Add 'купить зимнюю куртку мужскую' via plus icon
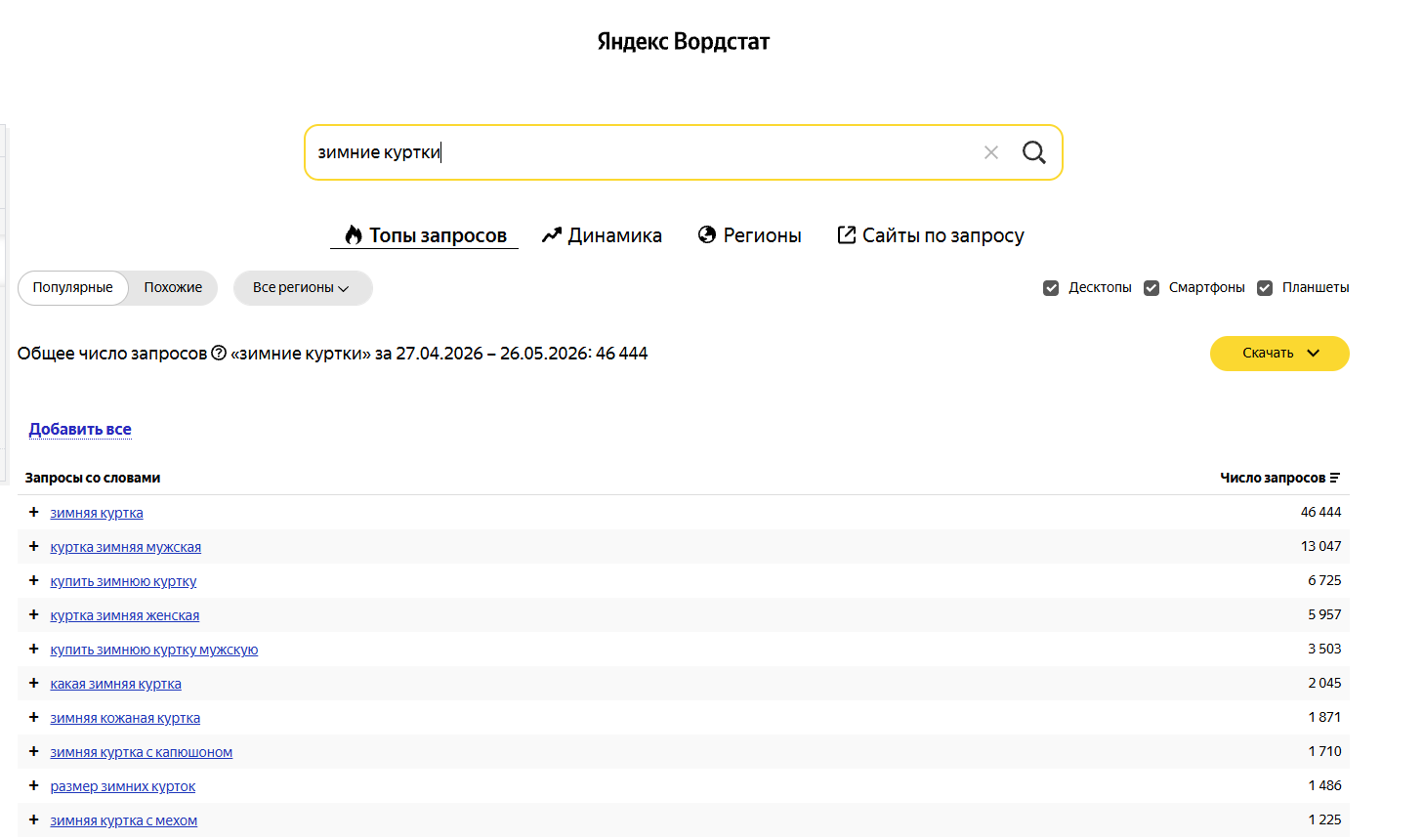Screen dimensions: 1424x840 (x=33, y=649)
